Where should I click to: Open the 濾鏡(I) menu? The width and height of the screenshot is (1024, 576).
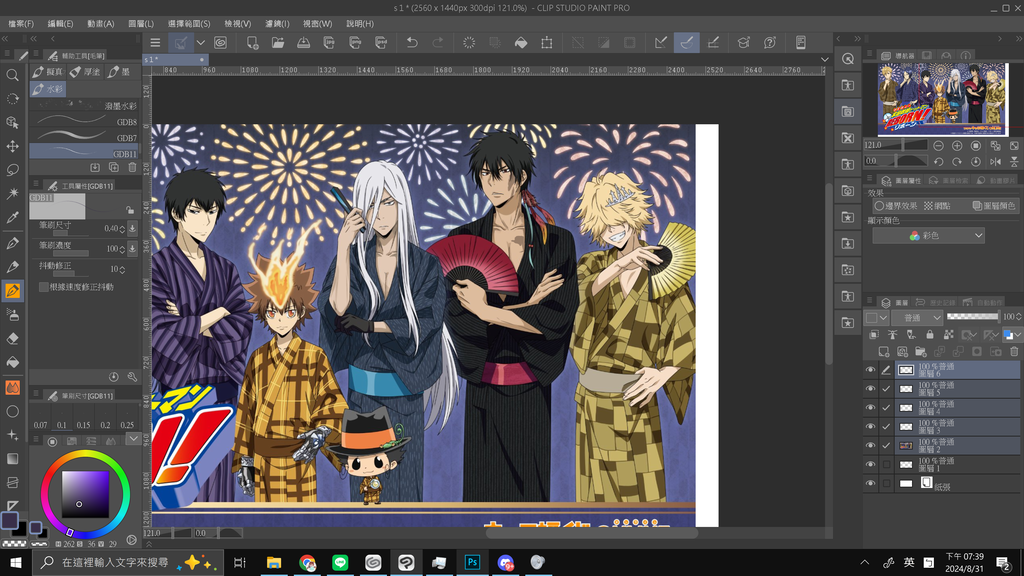click(x=277, y=24)
